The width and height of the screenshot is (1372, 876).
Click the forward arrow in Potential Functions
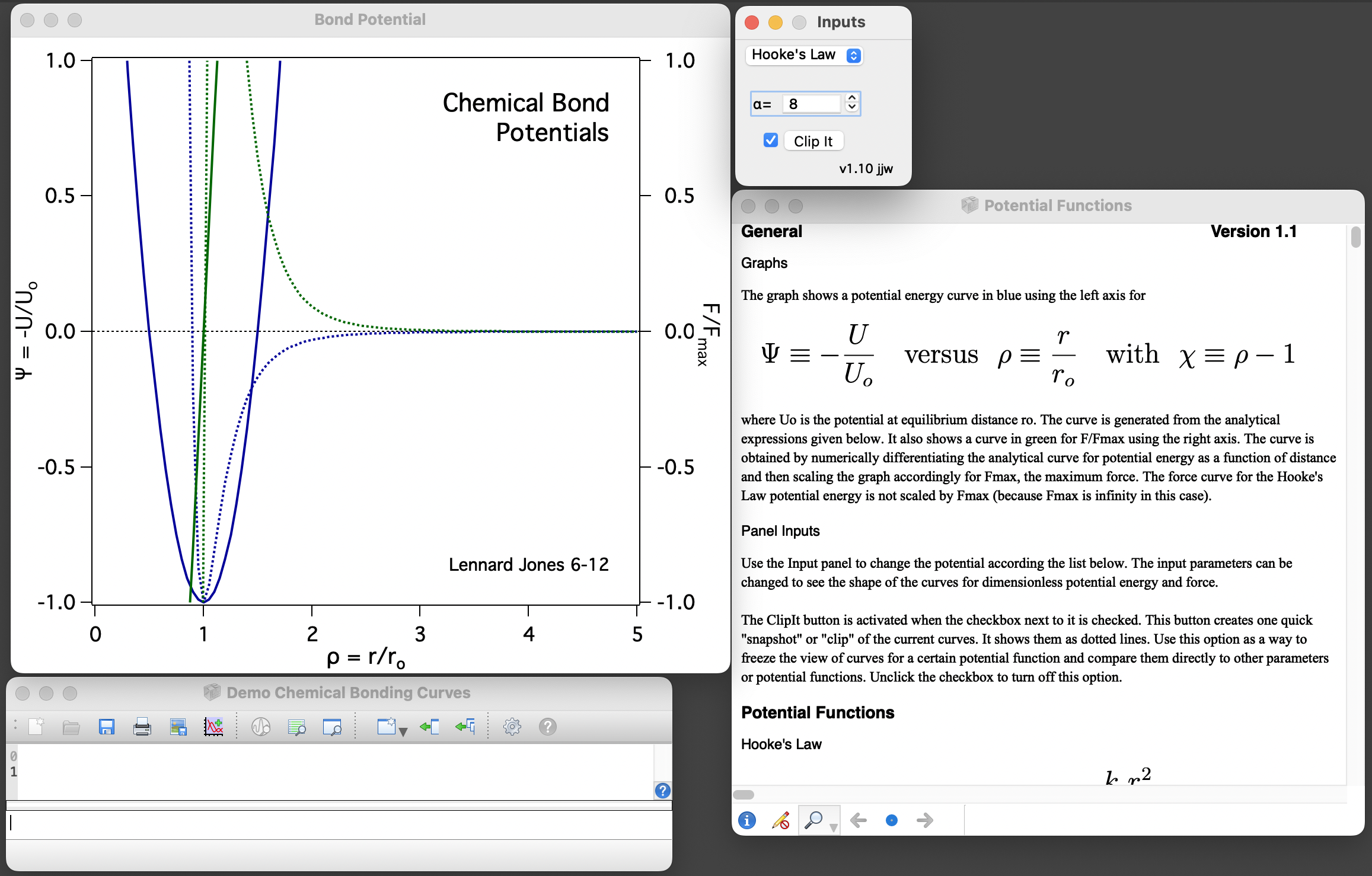pos(925,820)
